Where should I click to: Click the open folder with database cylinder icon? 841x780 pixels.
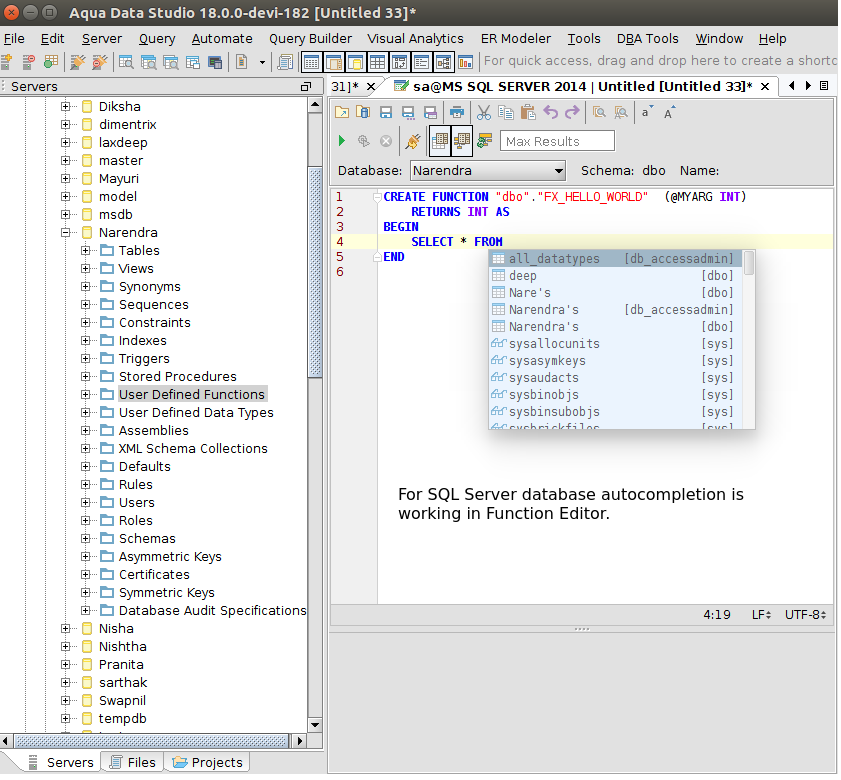click(x=363, y=112)
